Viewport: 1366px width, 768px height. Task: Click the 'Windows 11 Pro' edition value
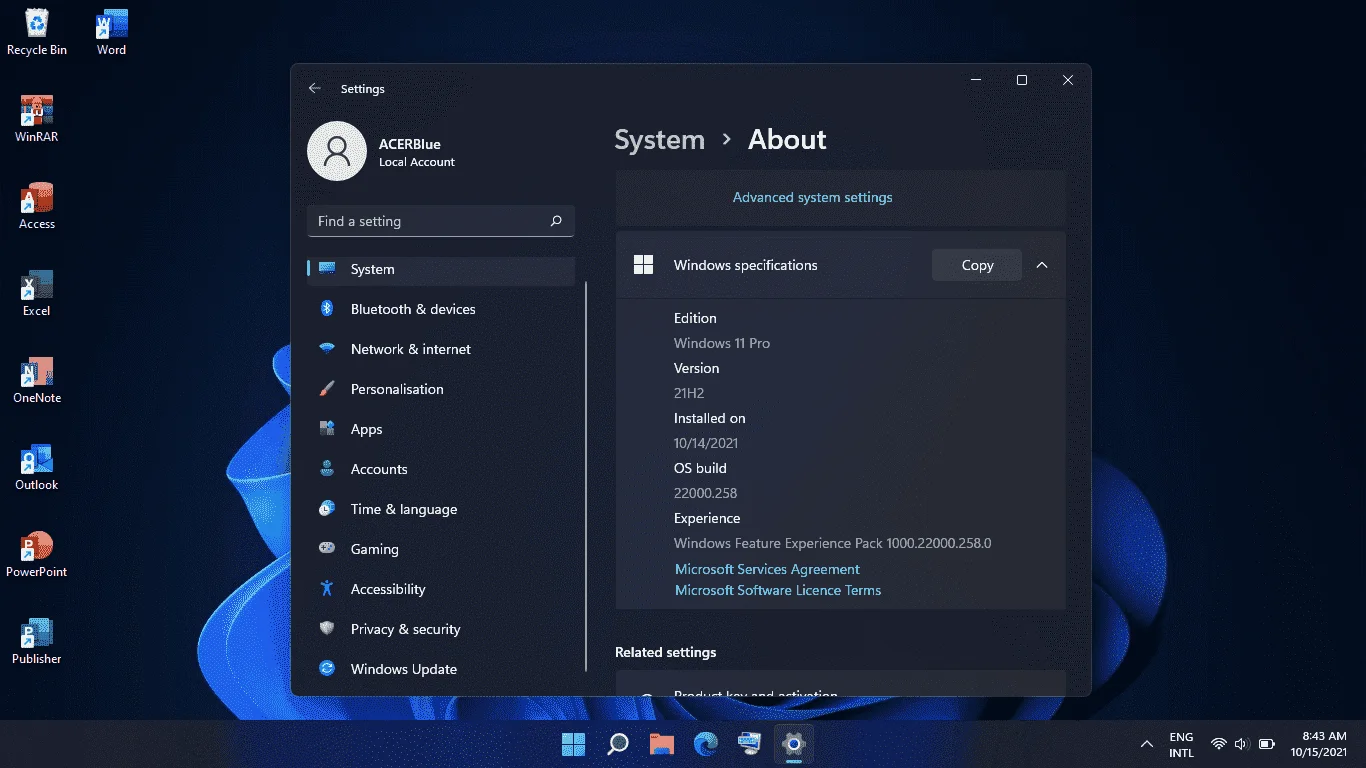(x=722, y=343)
